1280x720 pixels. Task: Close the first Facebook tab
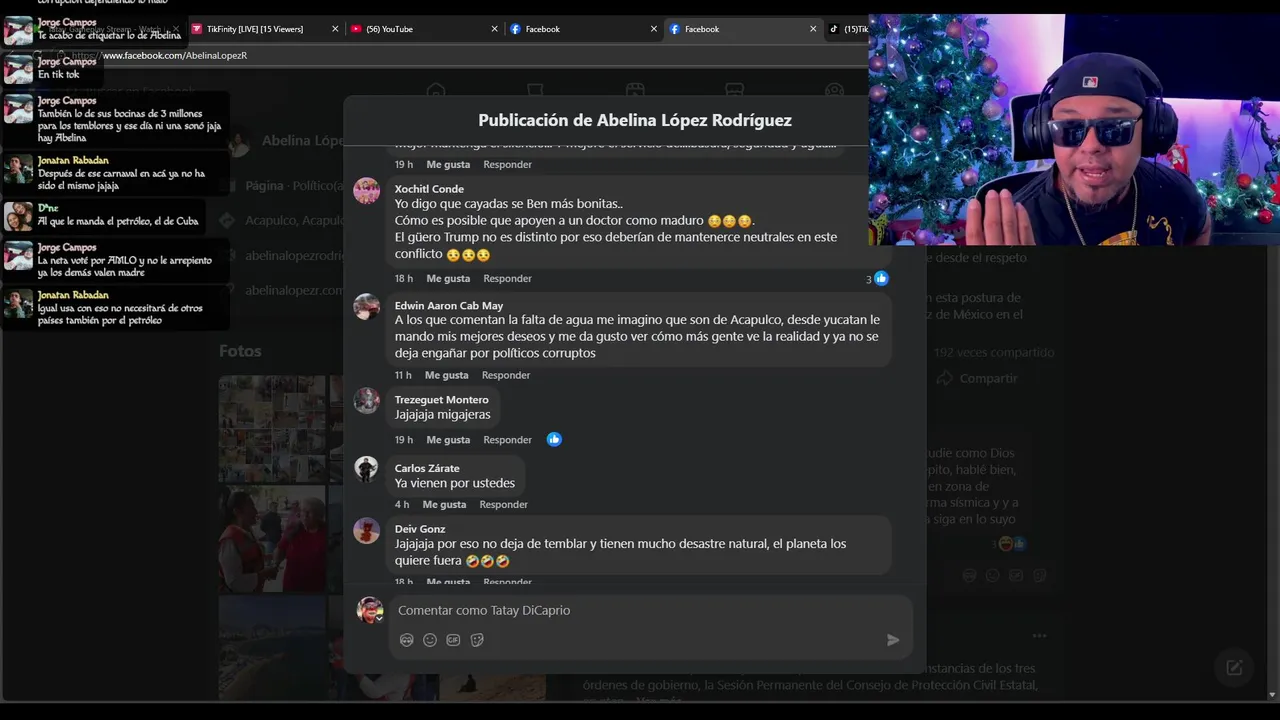(654, 29)
